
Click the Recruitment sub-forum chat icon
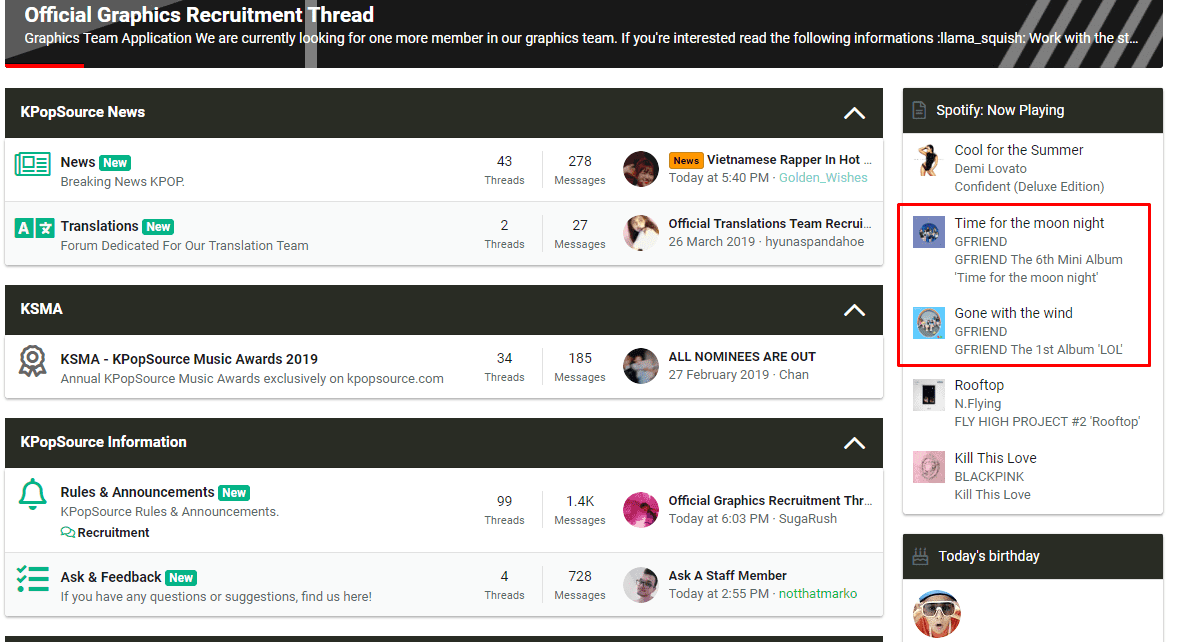tap(67, 533)
